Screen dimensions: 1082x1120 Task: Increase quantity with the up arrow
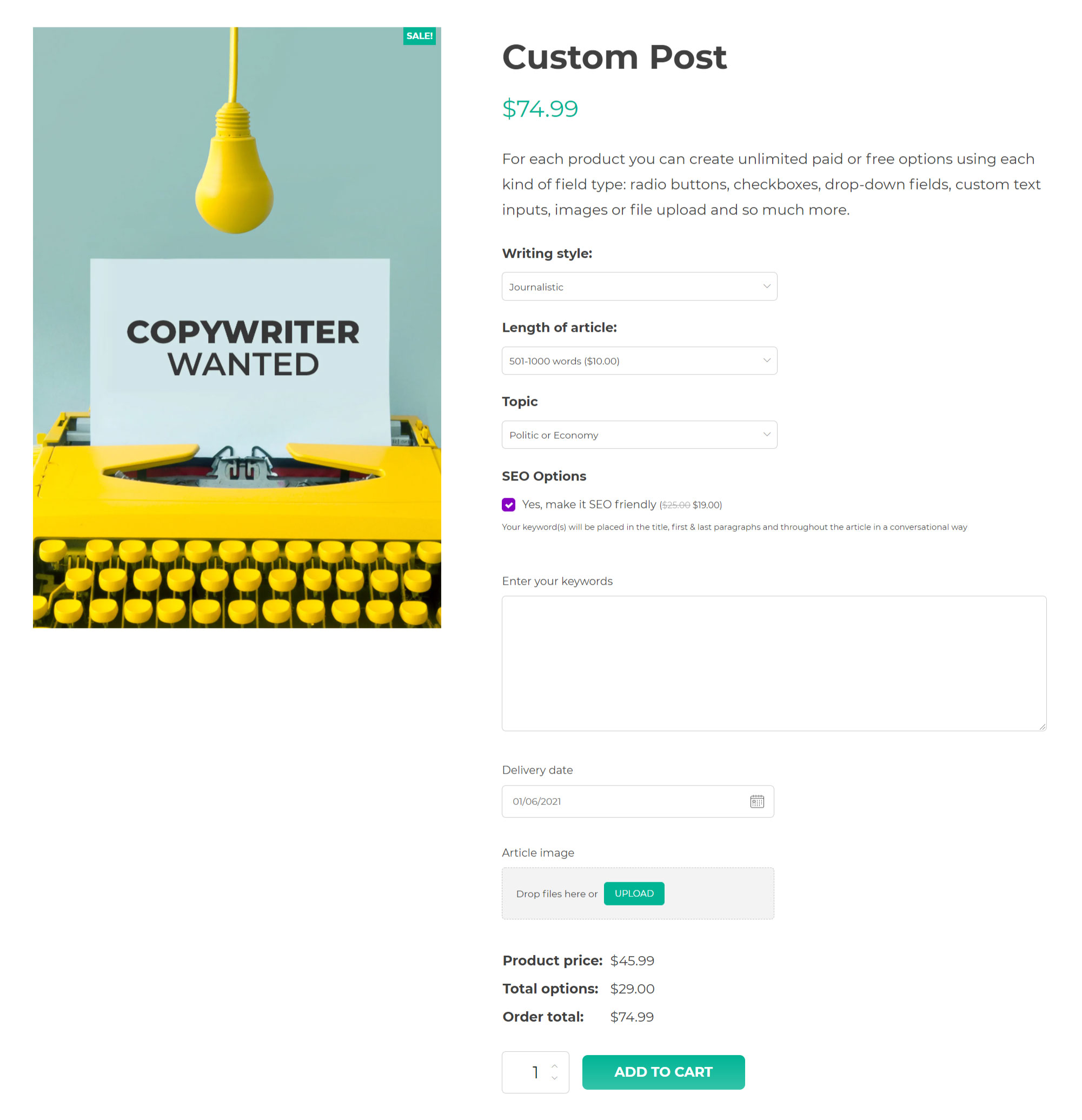point(554,1066)
